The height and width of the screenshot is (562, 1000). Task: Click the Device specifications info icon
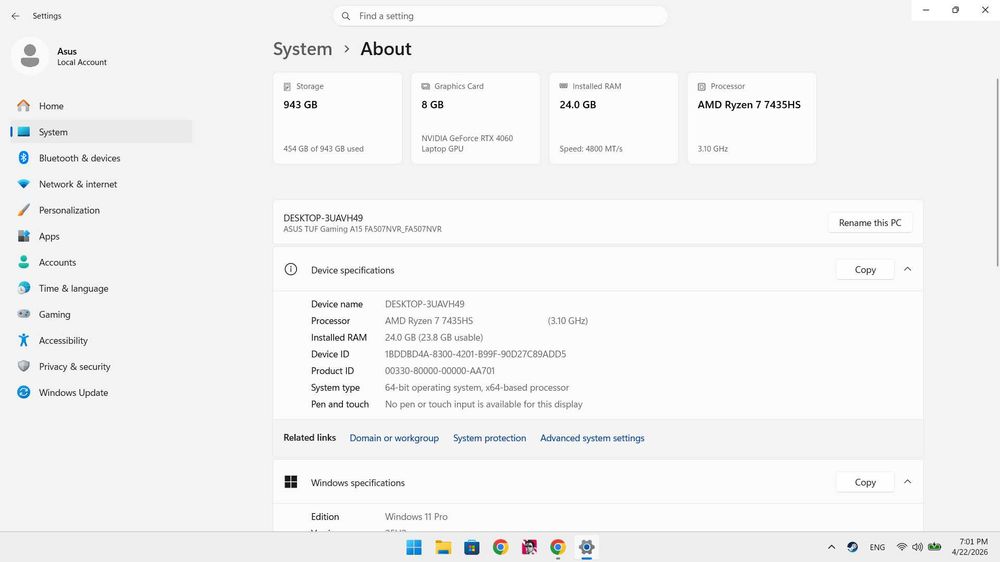click(x=291, y=269)
